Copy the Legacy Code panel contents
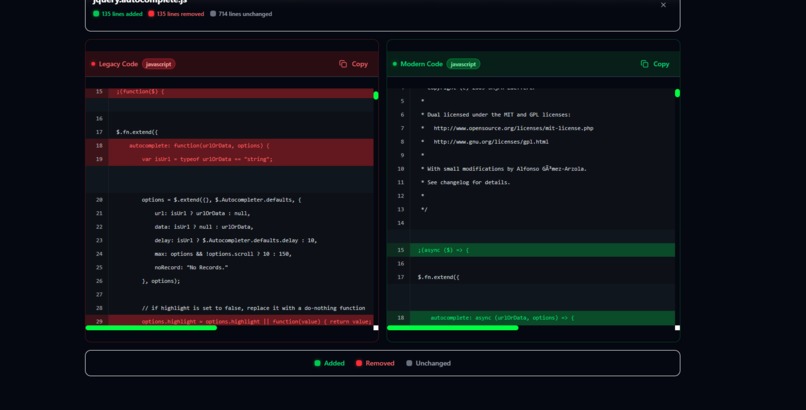Screen dimensions: 806x410 tap(353, 64)
